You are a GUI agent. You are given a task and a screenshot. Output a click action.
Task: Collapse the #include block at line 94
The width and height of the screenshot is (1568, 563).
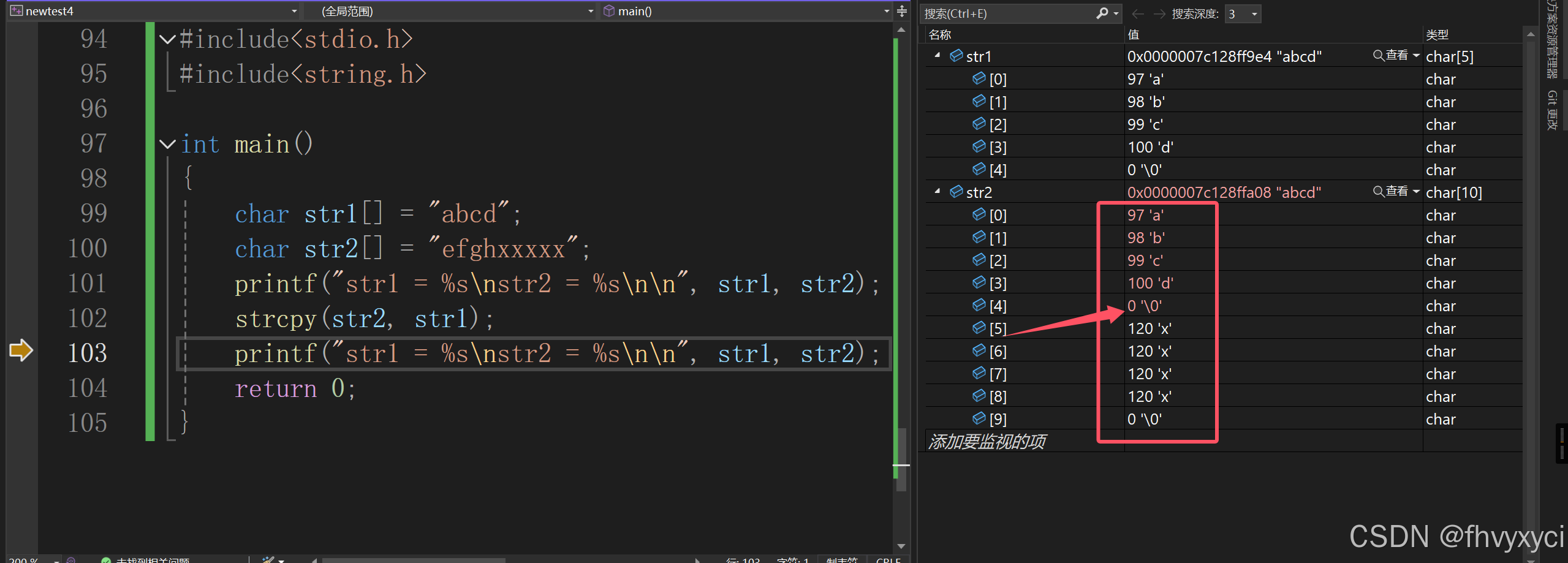click(x=167, y=40)
